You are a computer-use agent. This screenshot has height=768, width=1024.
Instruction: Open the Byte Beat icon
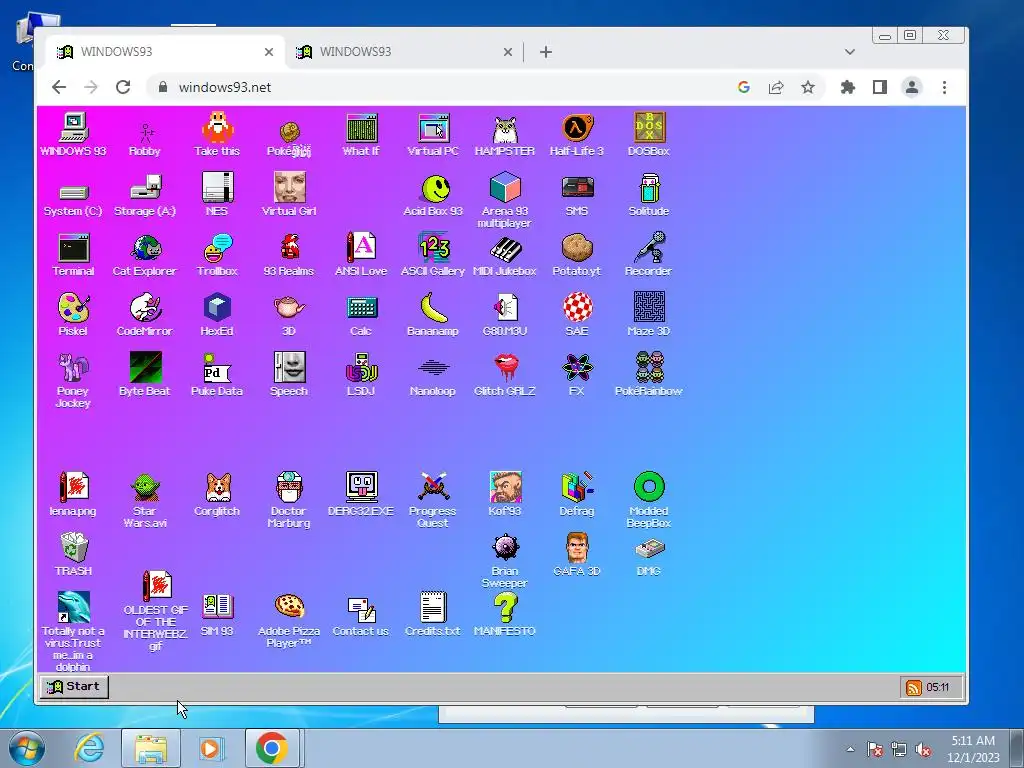[x=146, y=368]
